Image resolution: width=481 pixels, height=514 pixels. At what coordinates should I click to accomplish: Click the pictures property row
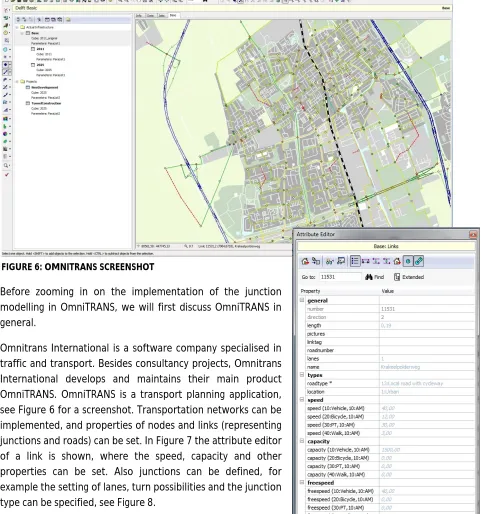(x=390, y=334)
